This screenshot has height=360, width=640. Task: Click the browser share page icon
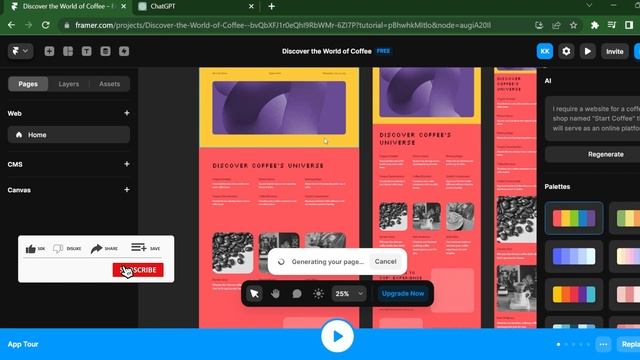556,25
